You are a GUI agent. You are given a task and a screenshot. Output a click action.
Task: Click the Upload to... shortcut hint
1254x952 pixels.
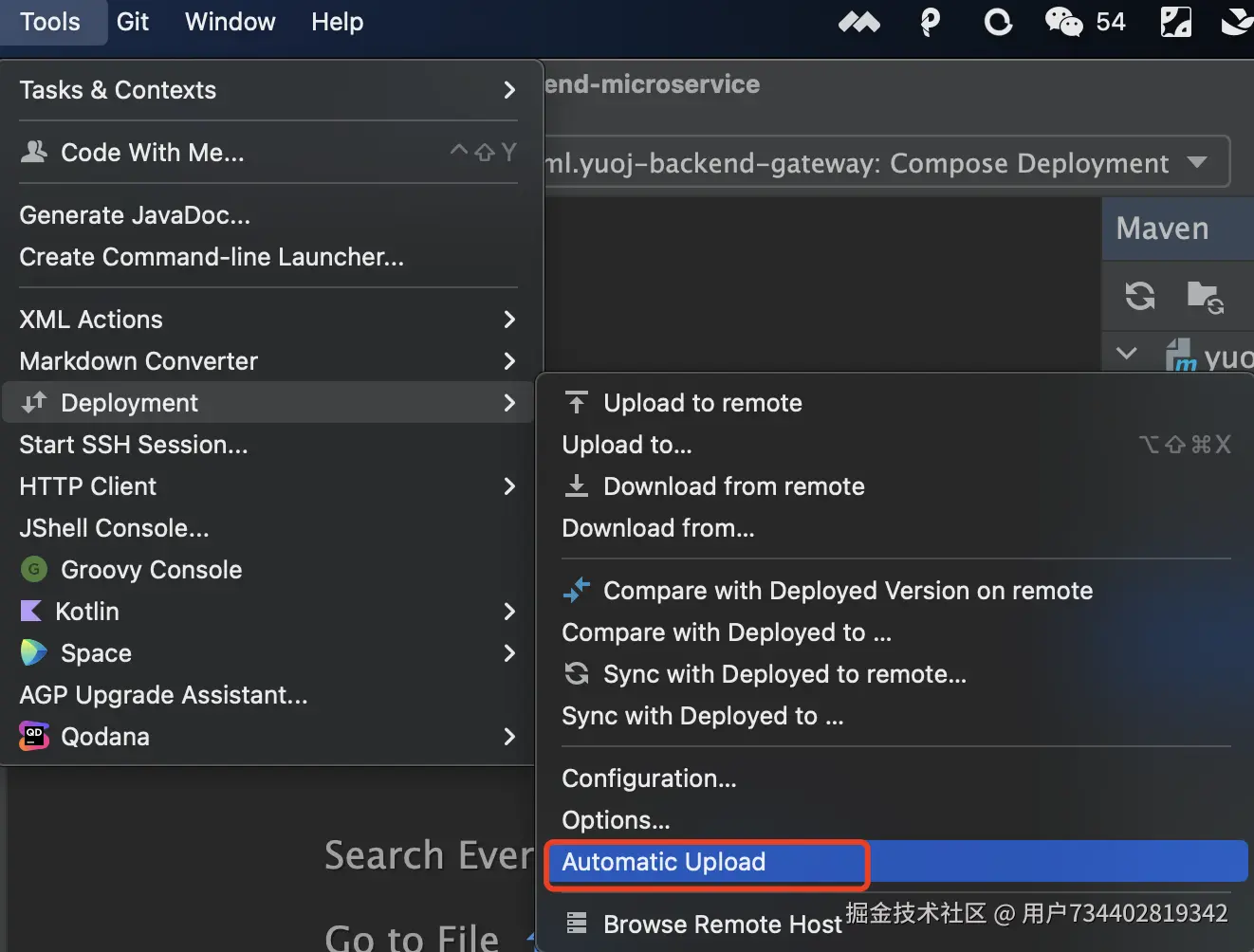[1185, 445]
